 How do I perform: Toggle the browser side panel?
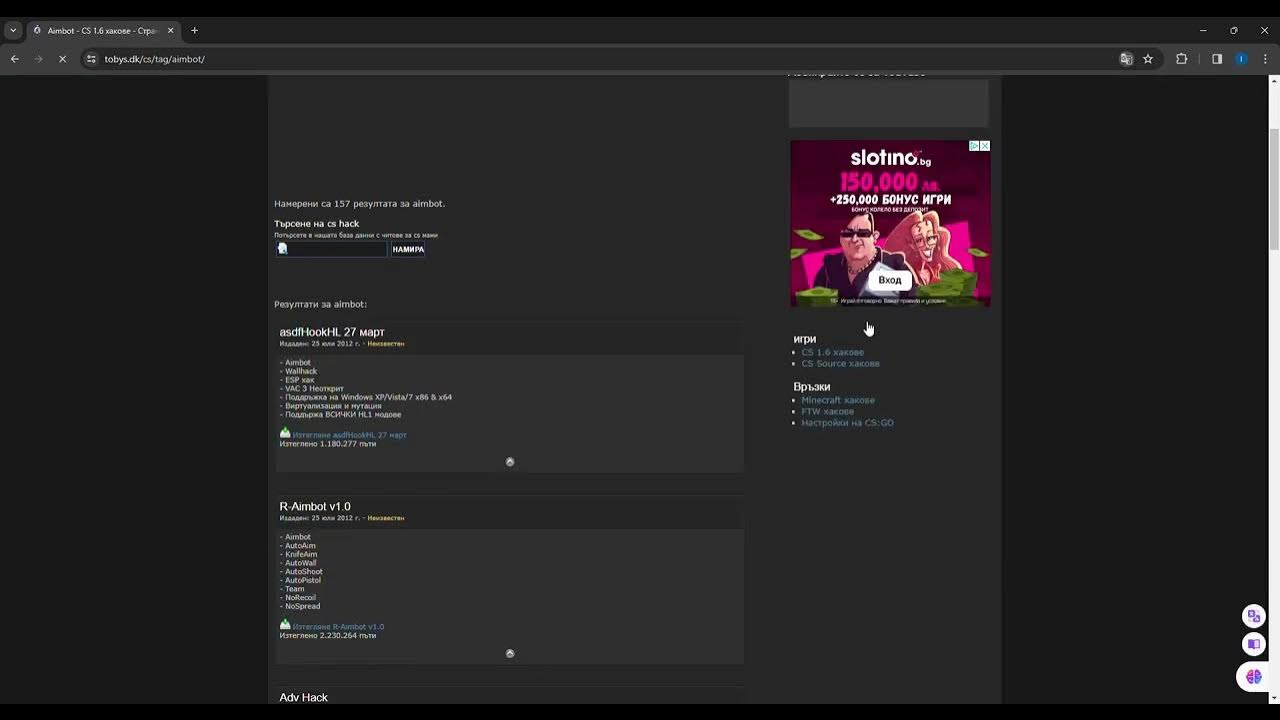click(x=1217, y=59)
